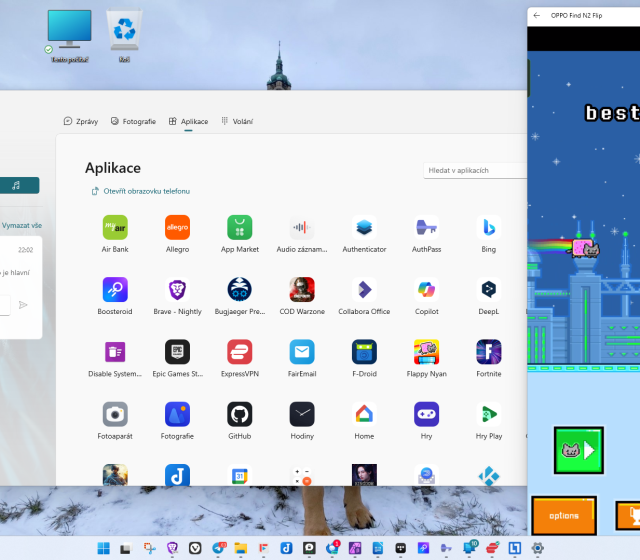This screenshot has width=640, height=560.
Task: Click Vymazat vše to clear notifications
Action: pyautogui.click(x=22, y=226)
